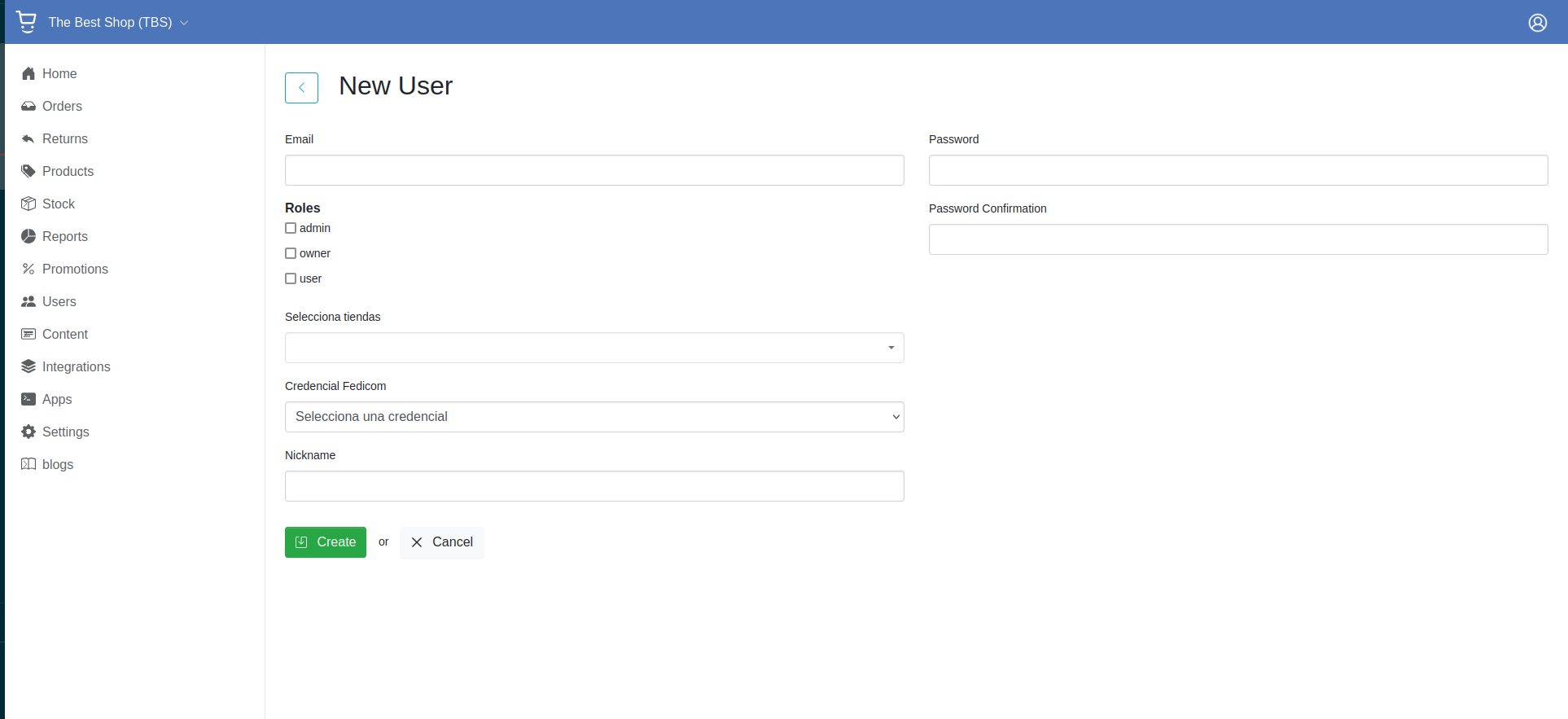Expand the Selecciona tiendas dropdown
This screenshot has height=719, width=1568.
(594, 348)
